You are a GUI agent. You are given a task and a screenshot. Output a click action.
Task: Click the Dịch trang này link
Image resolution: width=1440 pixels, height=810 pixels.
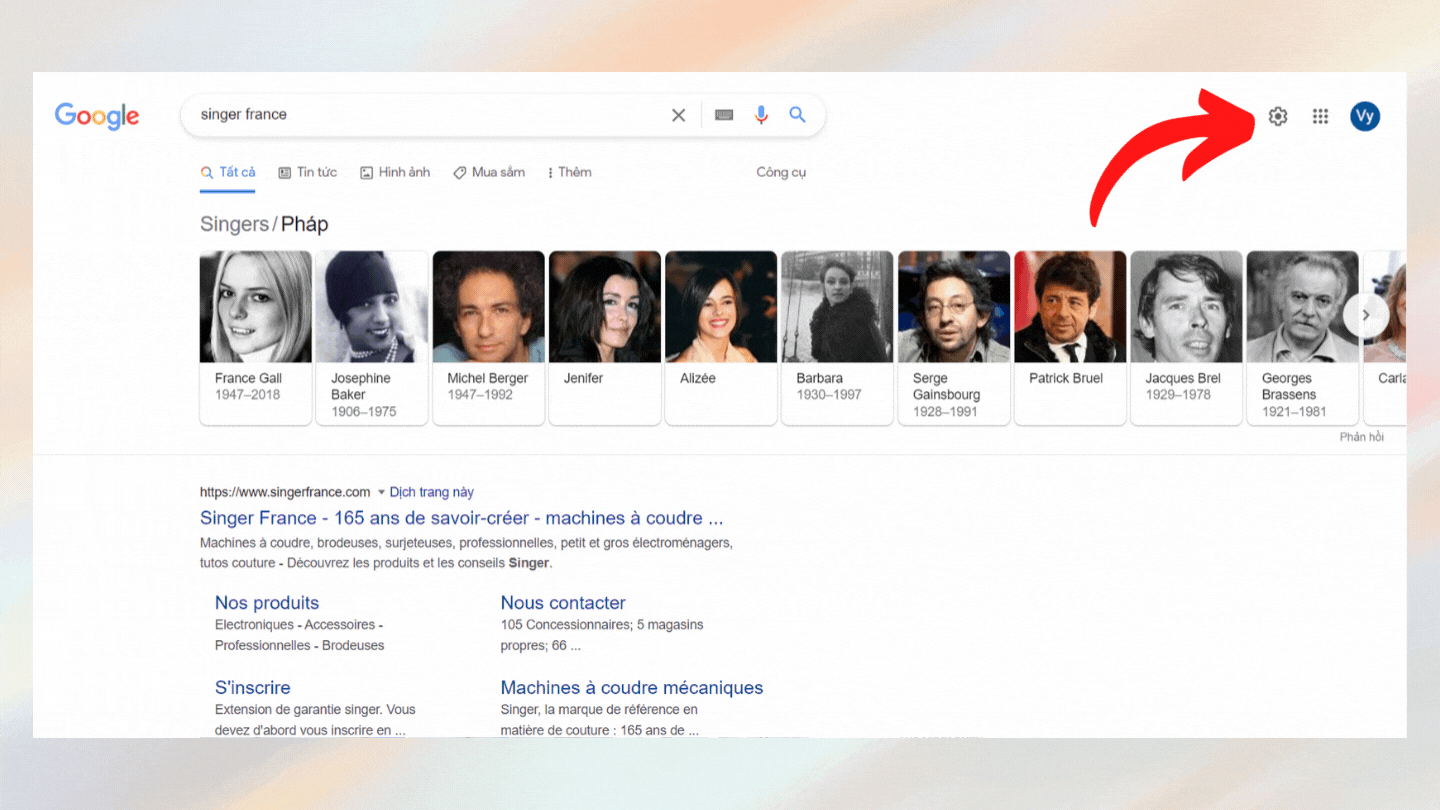click(432, 492)
